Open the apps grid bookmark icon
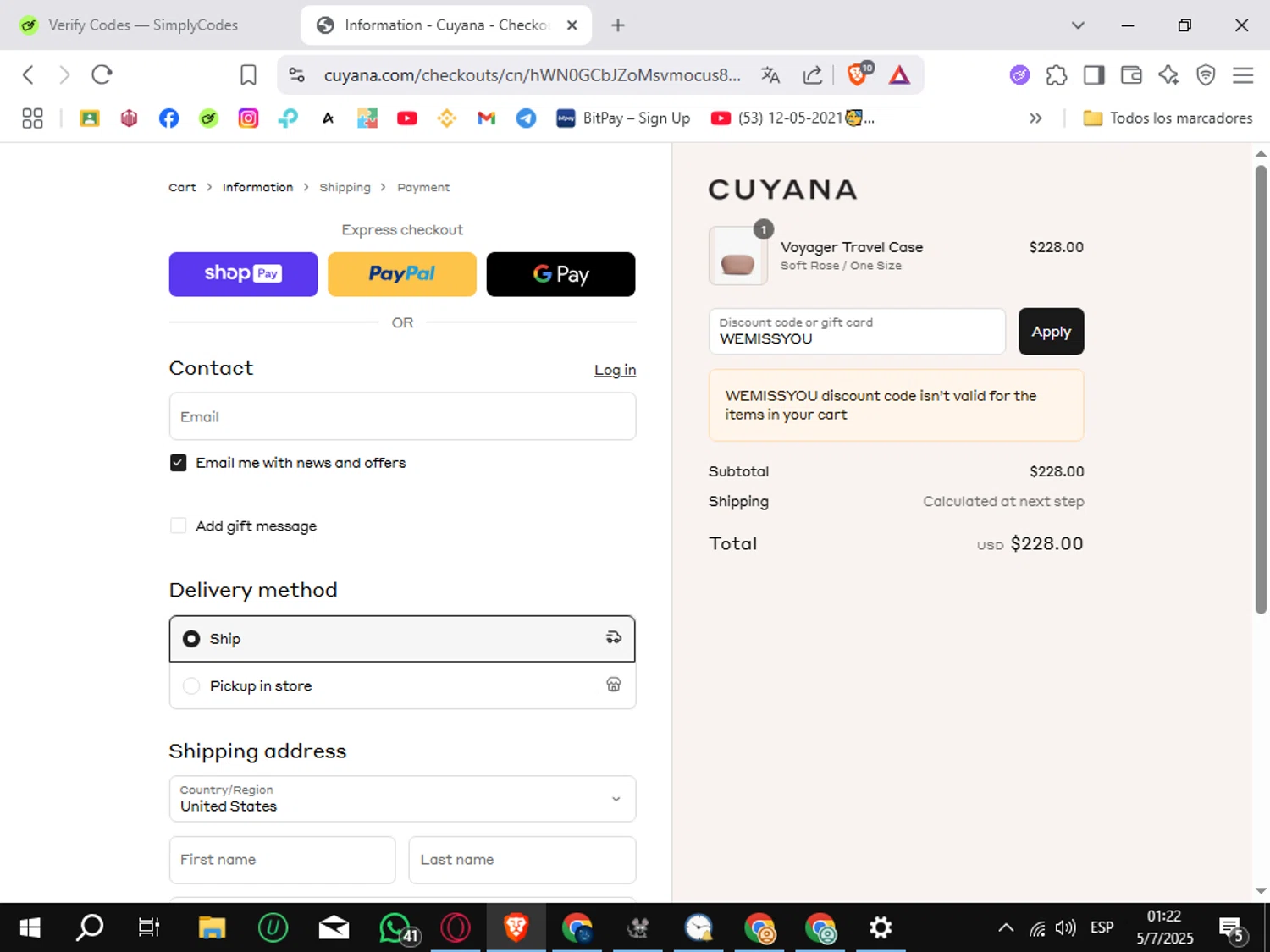1270x952 pixels. coord(32,118)
